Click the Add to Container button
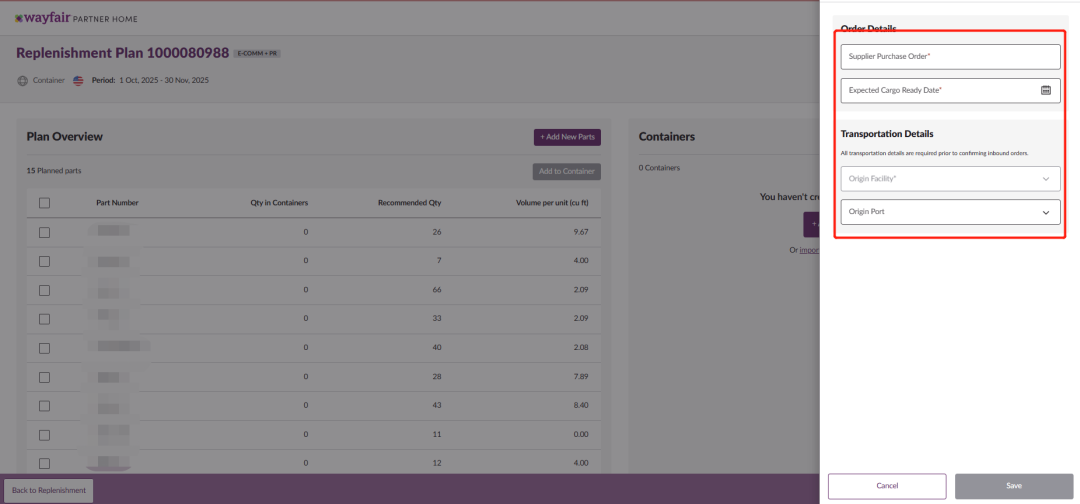The height and width of the screenshot is (504, 1080). click(x=566, y=171)
